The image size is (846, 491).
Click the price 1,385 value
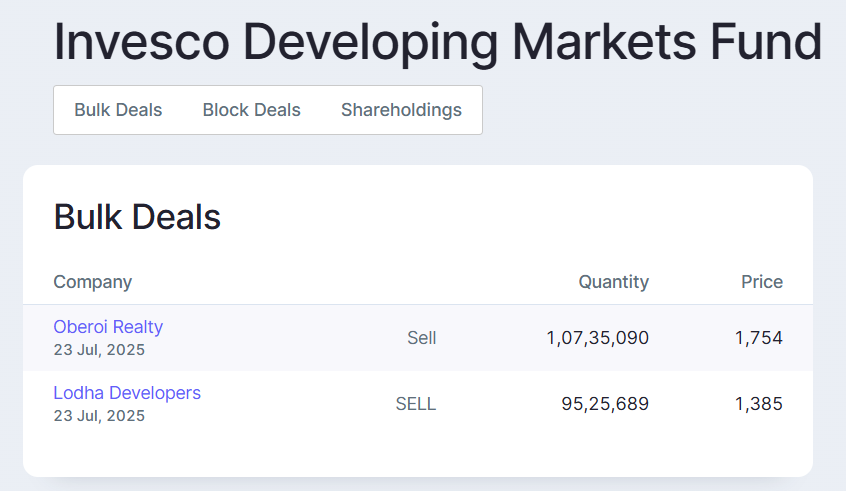[x=758, y=404]
